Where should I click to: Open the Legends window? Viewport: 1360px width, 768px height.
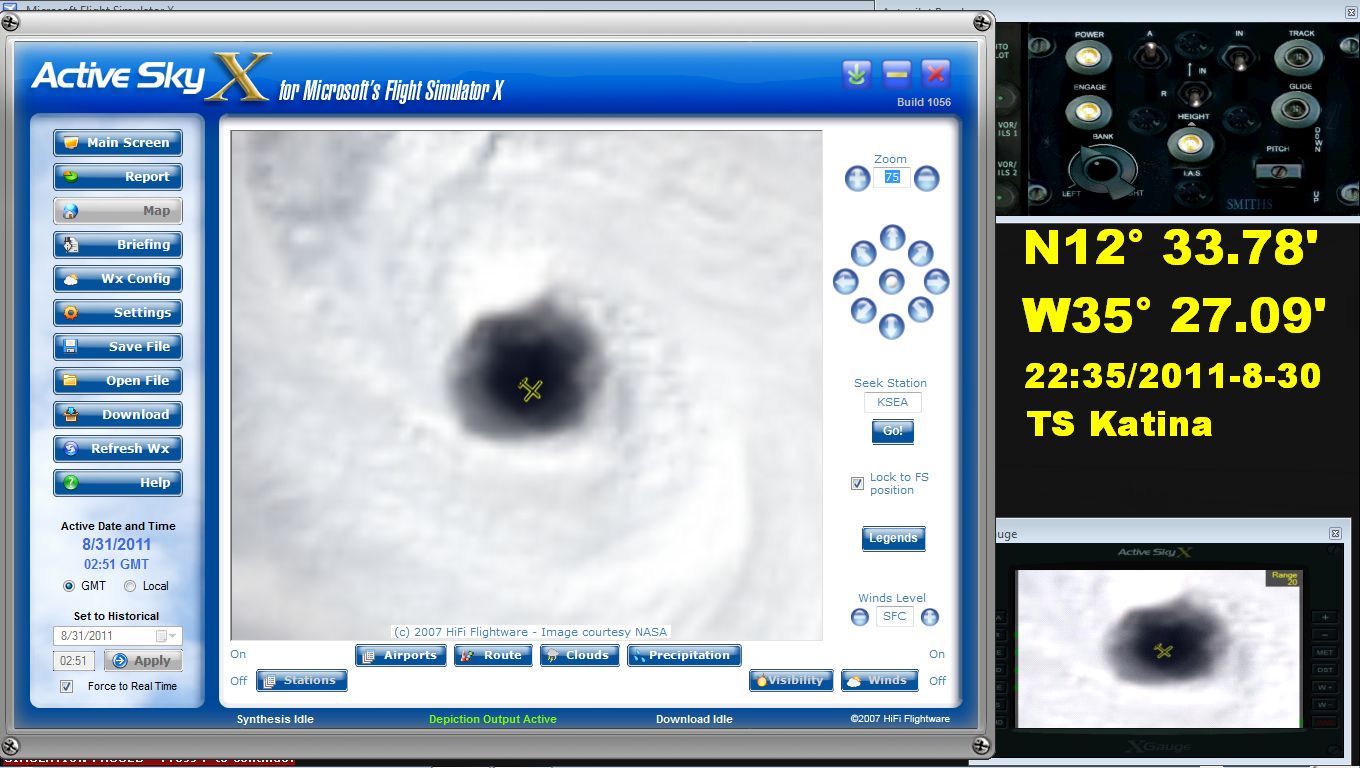(893, 538)
